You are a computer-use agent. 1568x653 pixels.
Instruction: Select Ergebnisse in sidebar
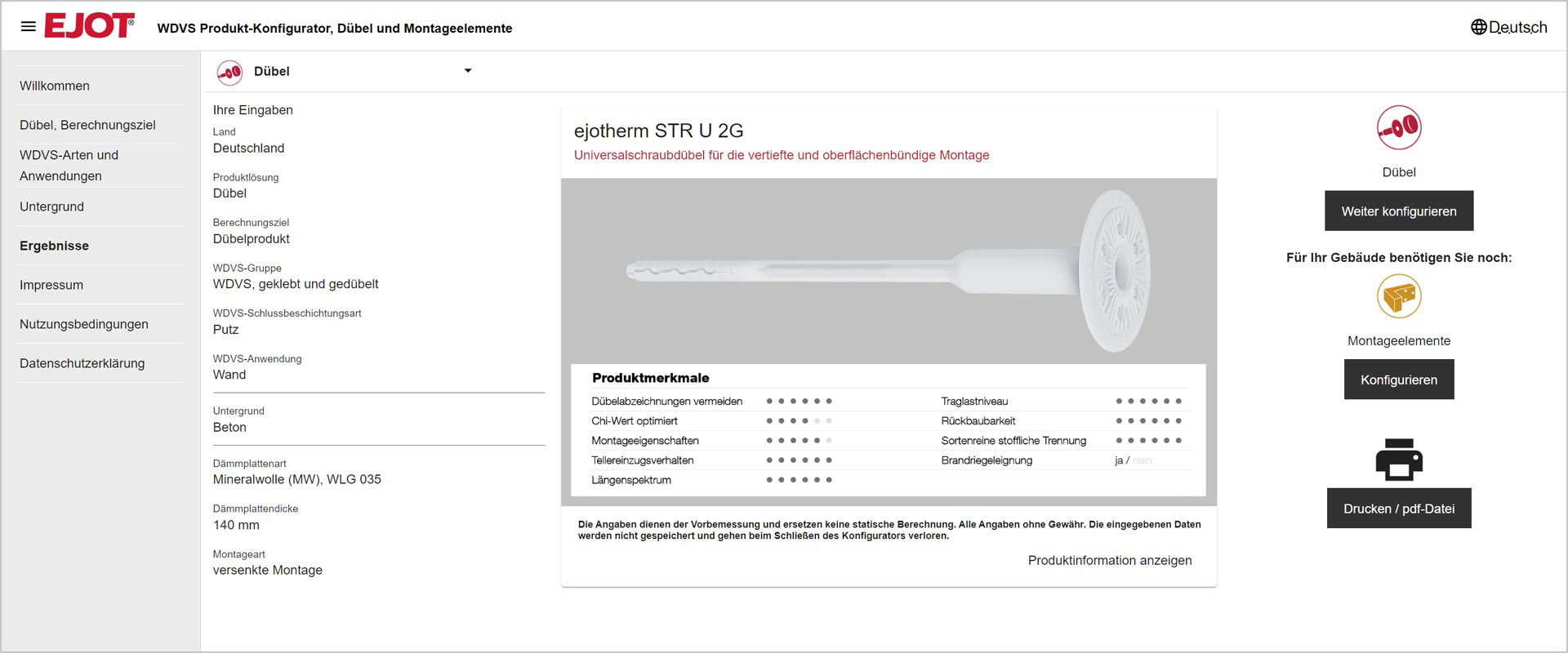point(54,246)
